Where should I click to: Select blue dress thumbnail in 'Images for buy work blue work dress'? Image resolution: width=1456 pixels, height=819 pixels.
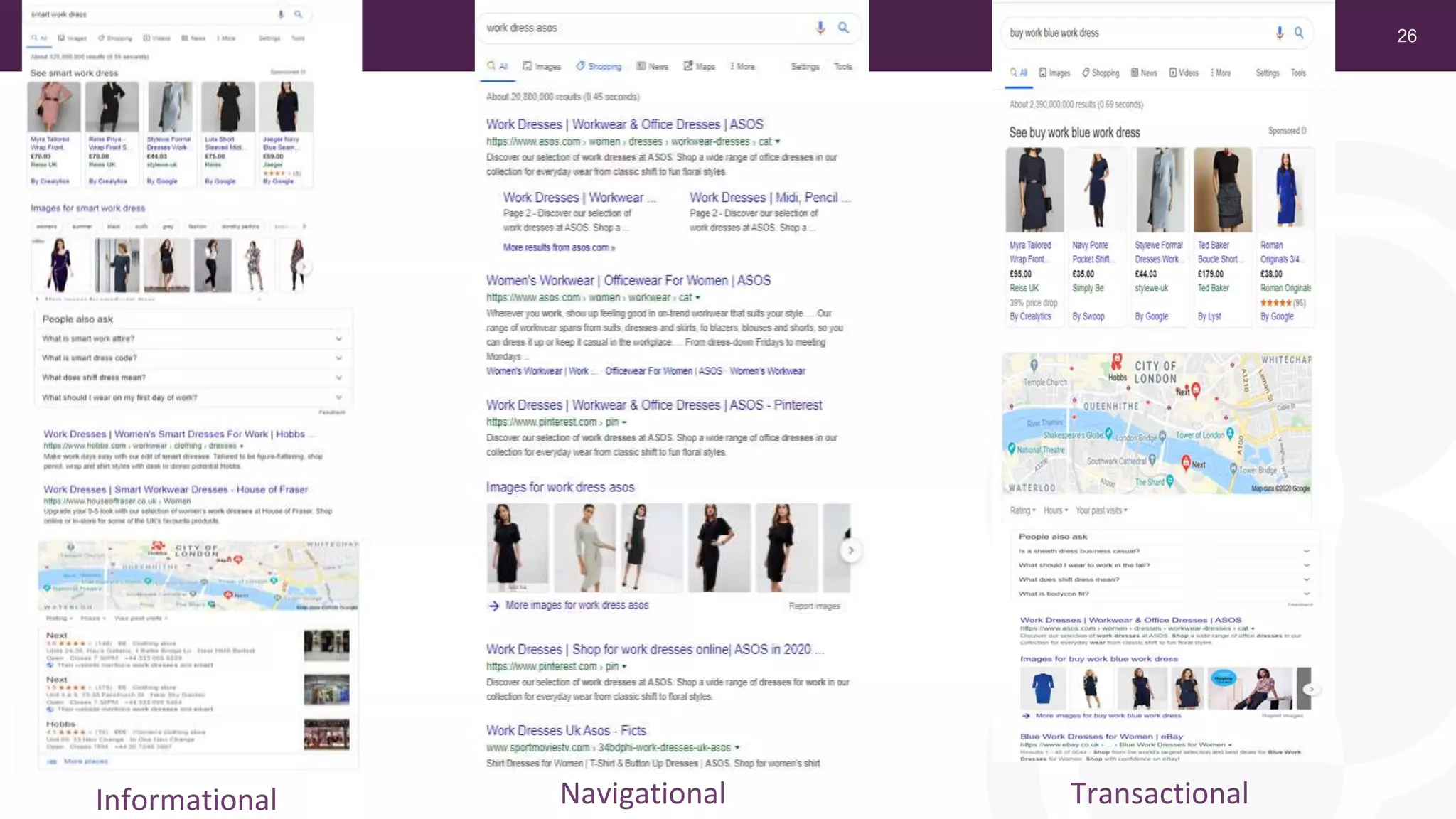tap(1042, 688)
